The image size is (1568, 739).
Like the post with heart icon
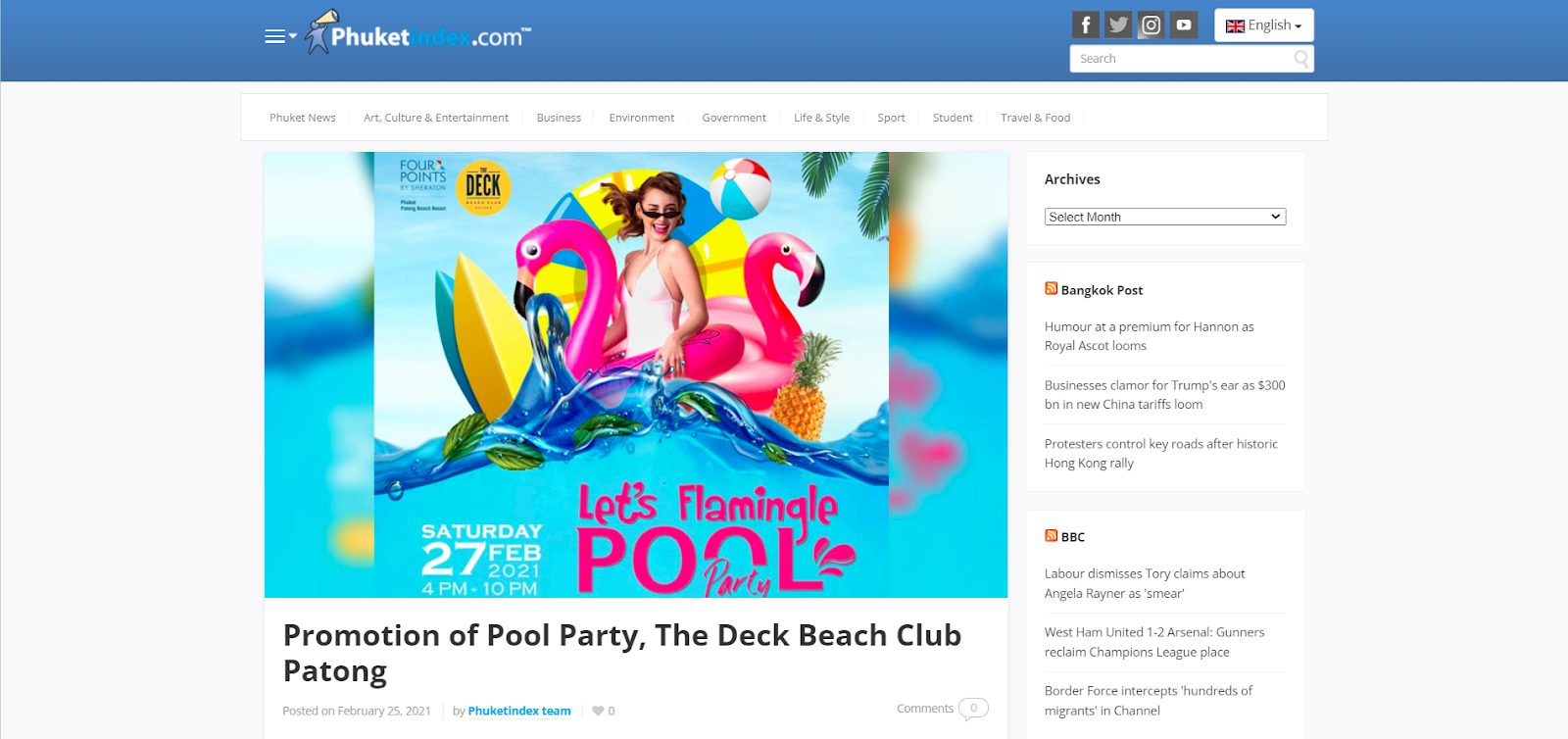tap(598, 711)
